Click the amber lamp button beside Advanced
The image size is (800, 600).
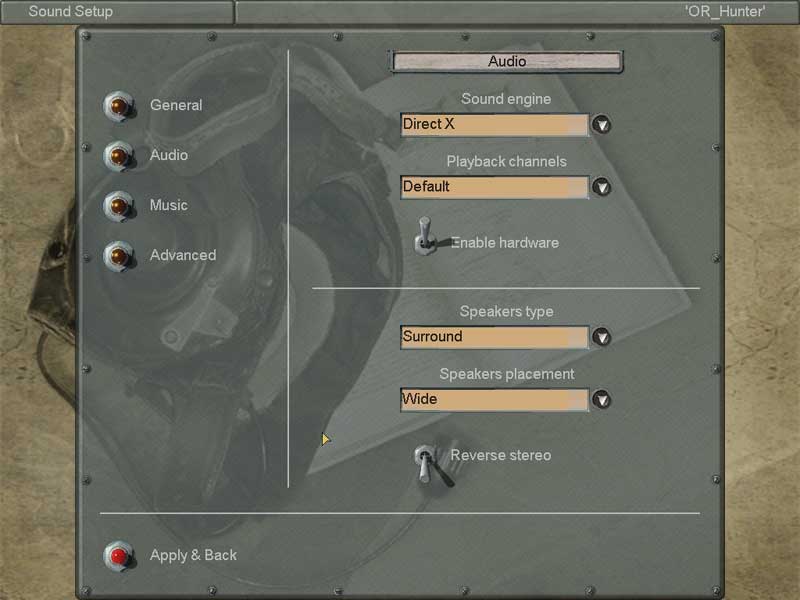[x=119, y=256]
